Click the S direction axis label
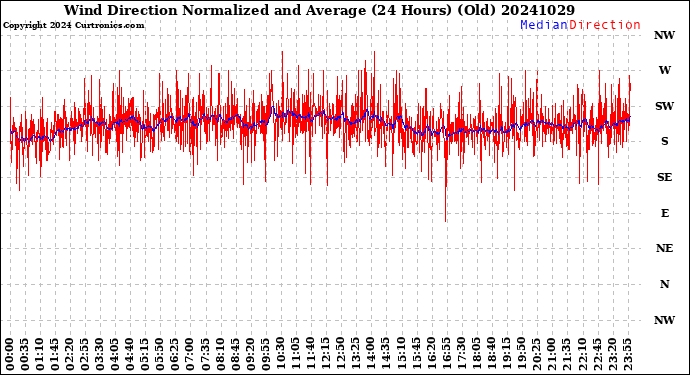The width and height of the screenshot is (690, 375). point(664,141)
